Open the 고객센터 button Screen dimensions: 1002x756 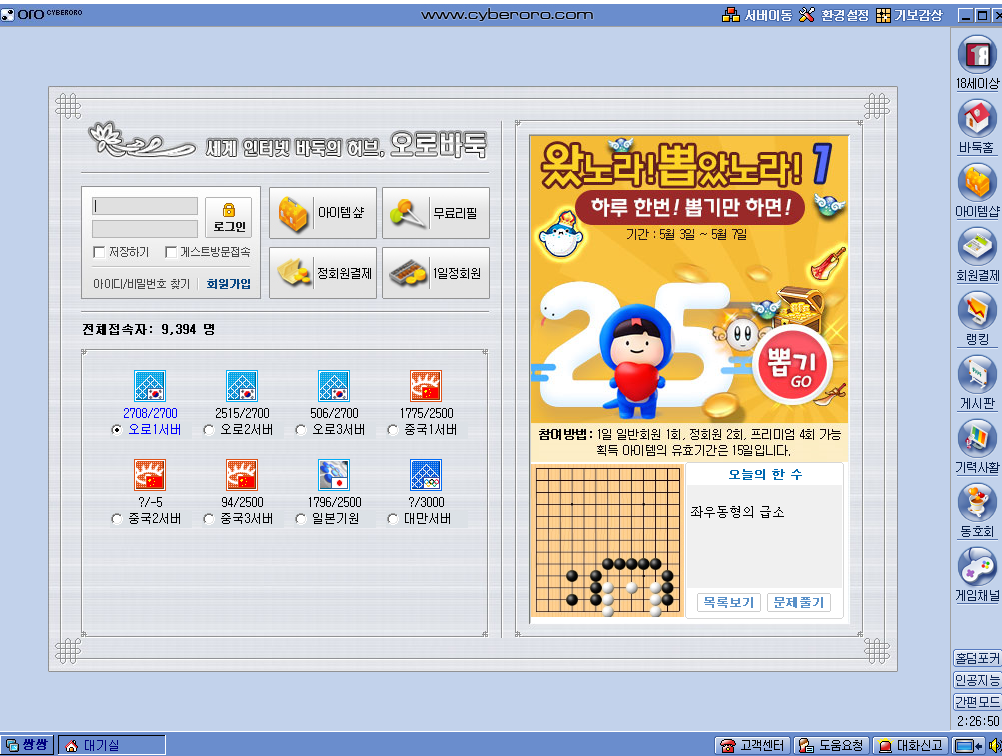click(x=752, y=745)
